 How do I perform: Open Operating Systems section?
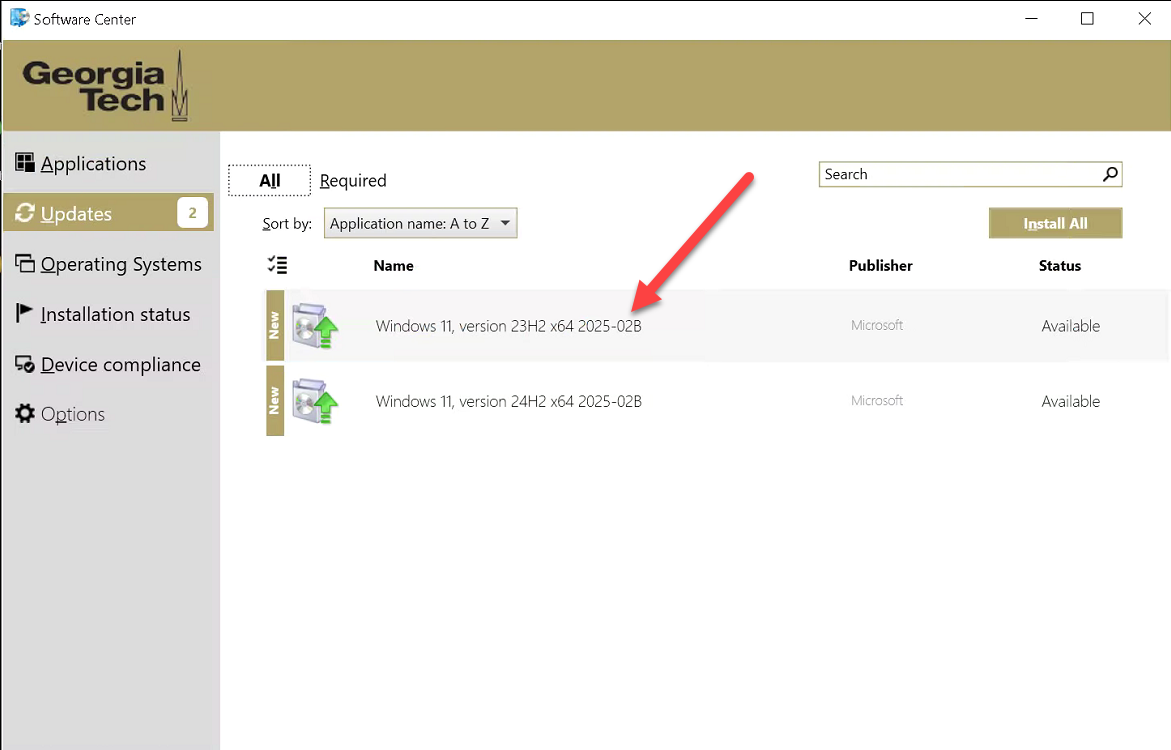tap(121, 264)
